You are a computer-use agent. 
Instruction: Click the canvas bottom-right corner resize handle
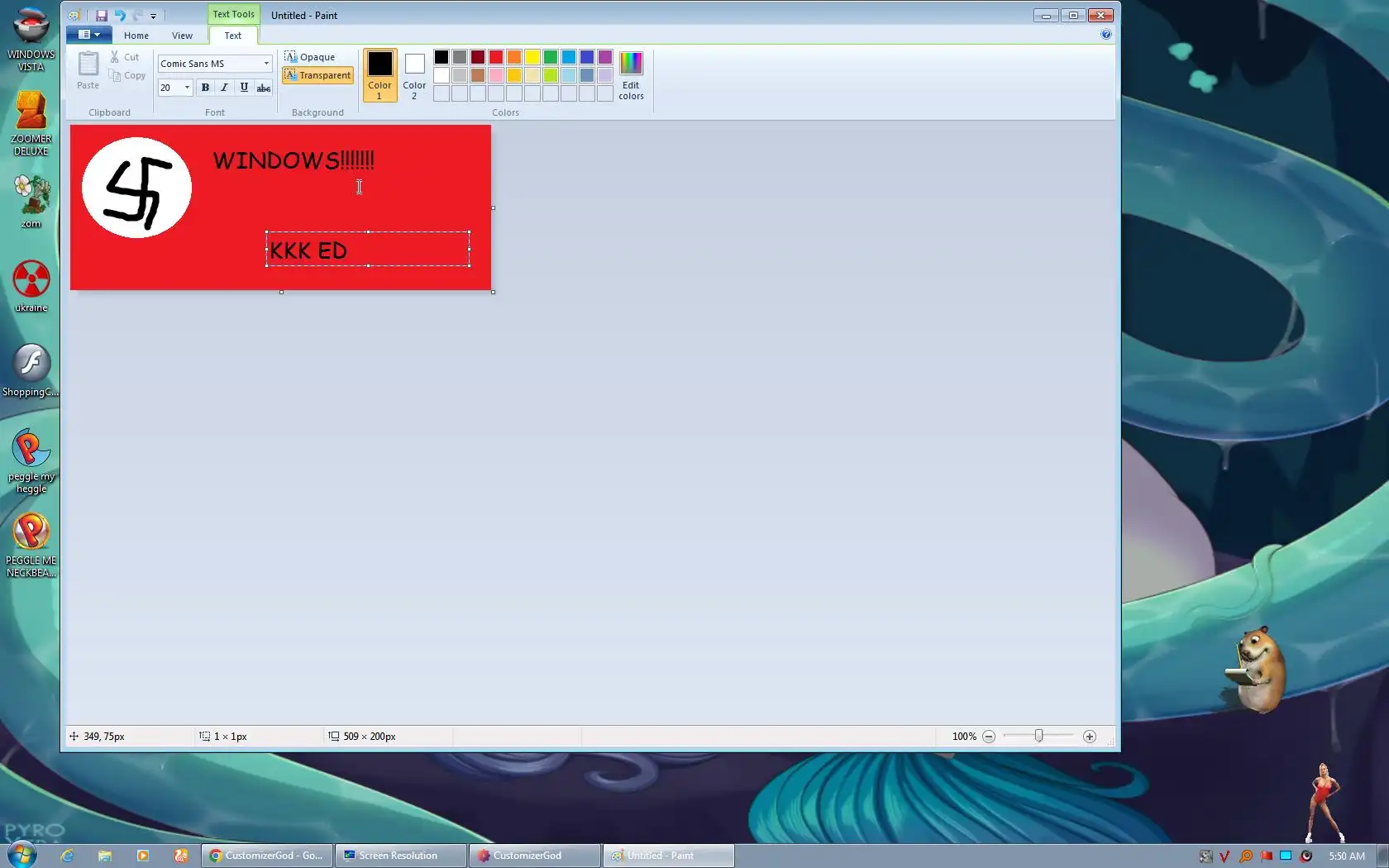coord(493,292)
